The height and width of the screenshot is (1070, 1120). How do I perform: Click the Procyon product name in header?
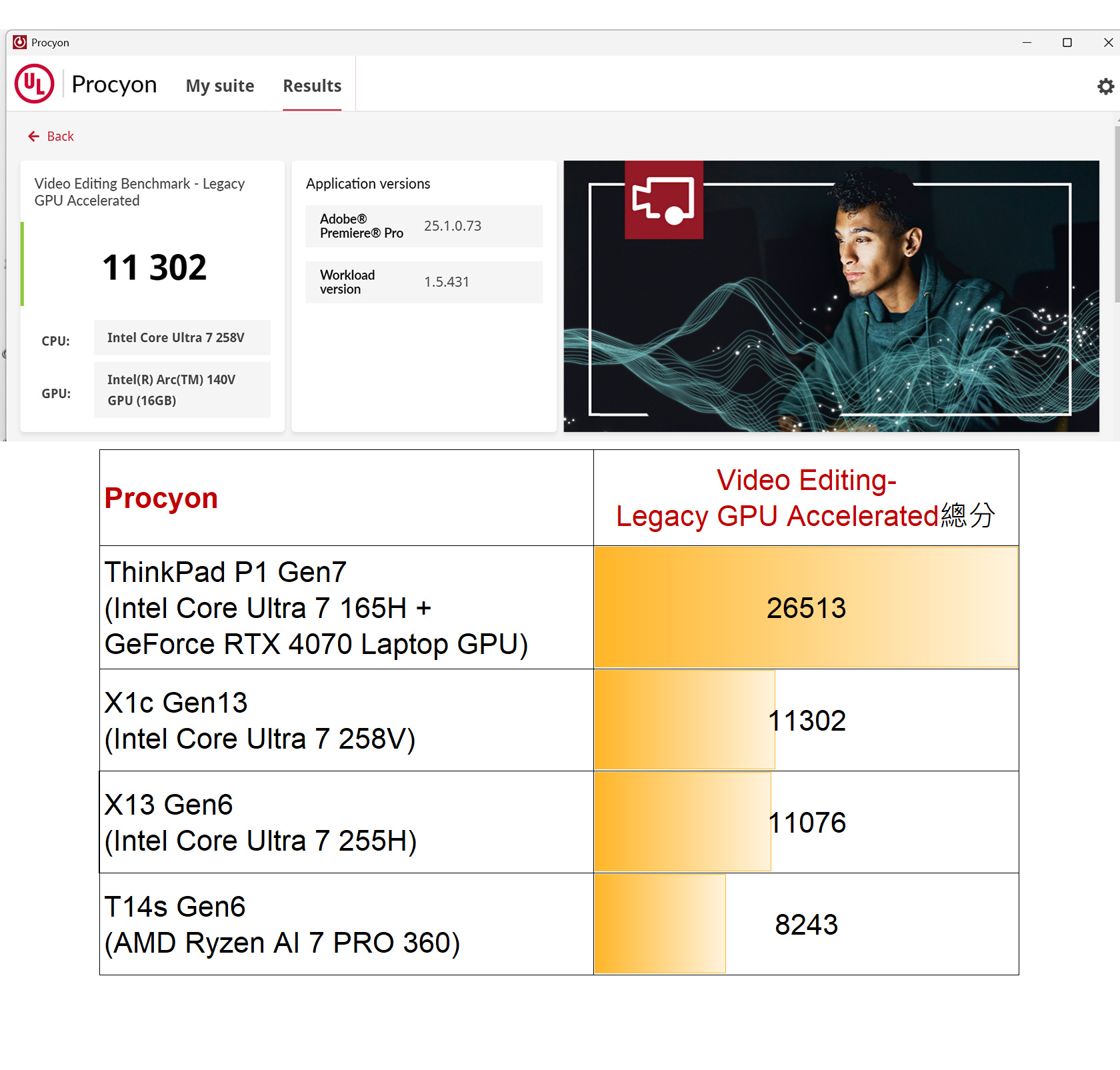114,85
